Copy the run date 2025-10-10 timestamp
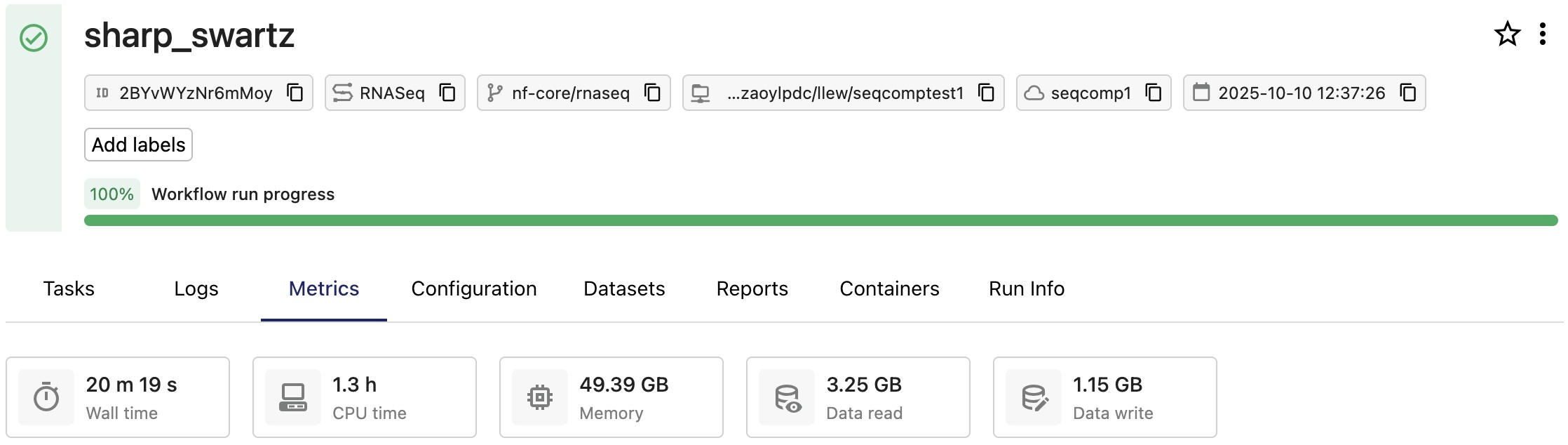The width and height of the screenshot is (1568, 445). coord(1408,93)
